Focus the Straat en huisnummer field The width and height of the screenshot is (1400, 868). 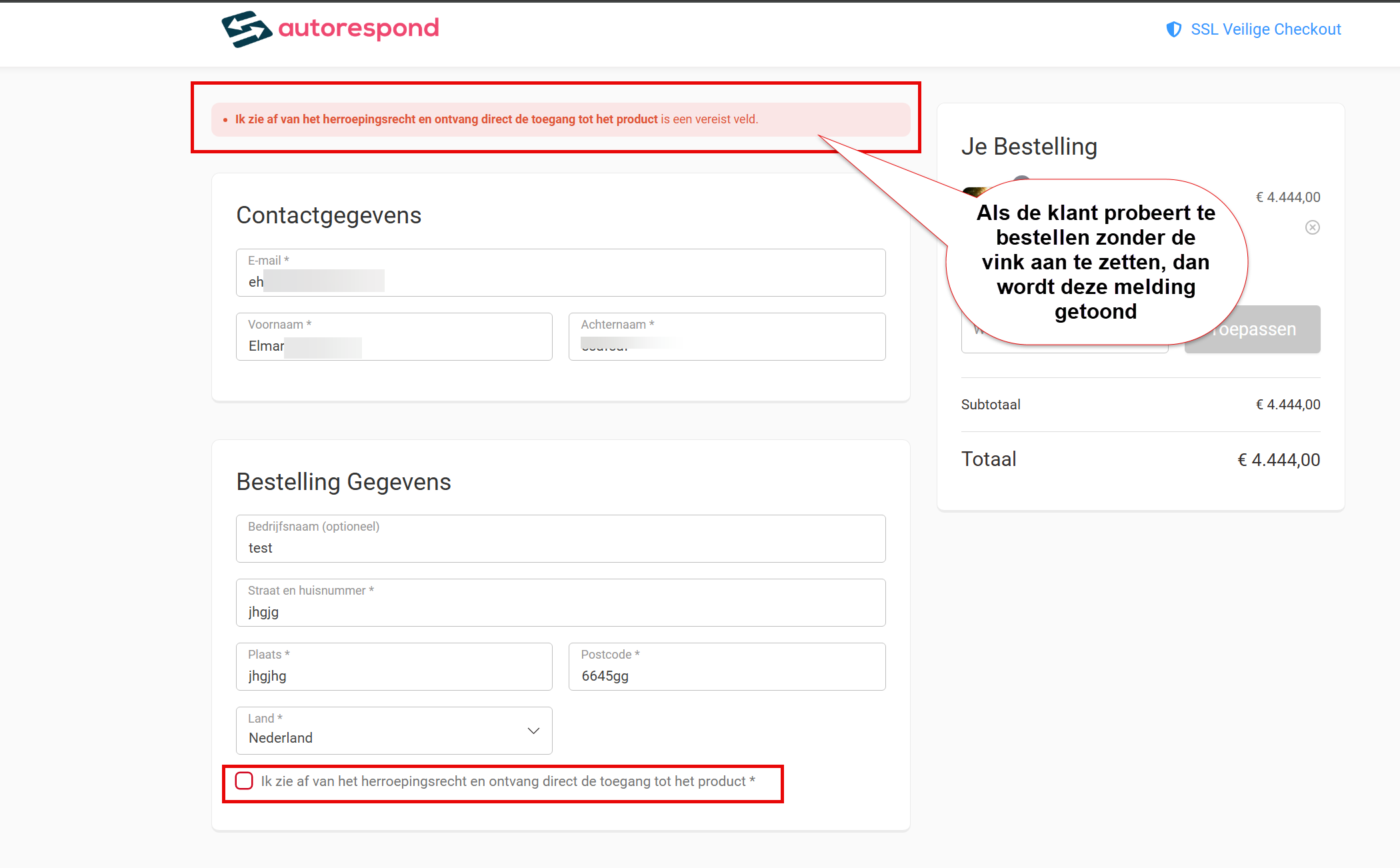click(x=561, y=603)
